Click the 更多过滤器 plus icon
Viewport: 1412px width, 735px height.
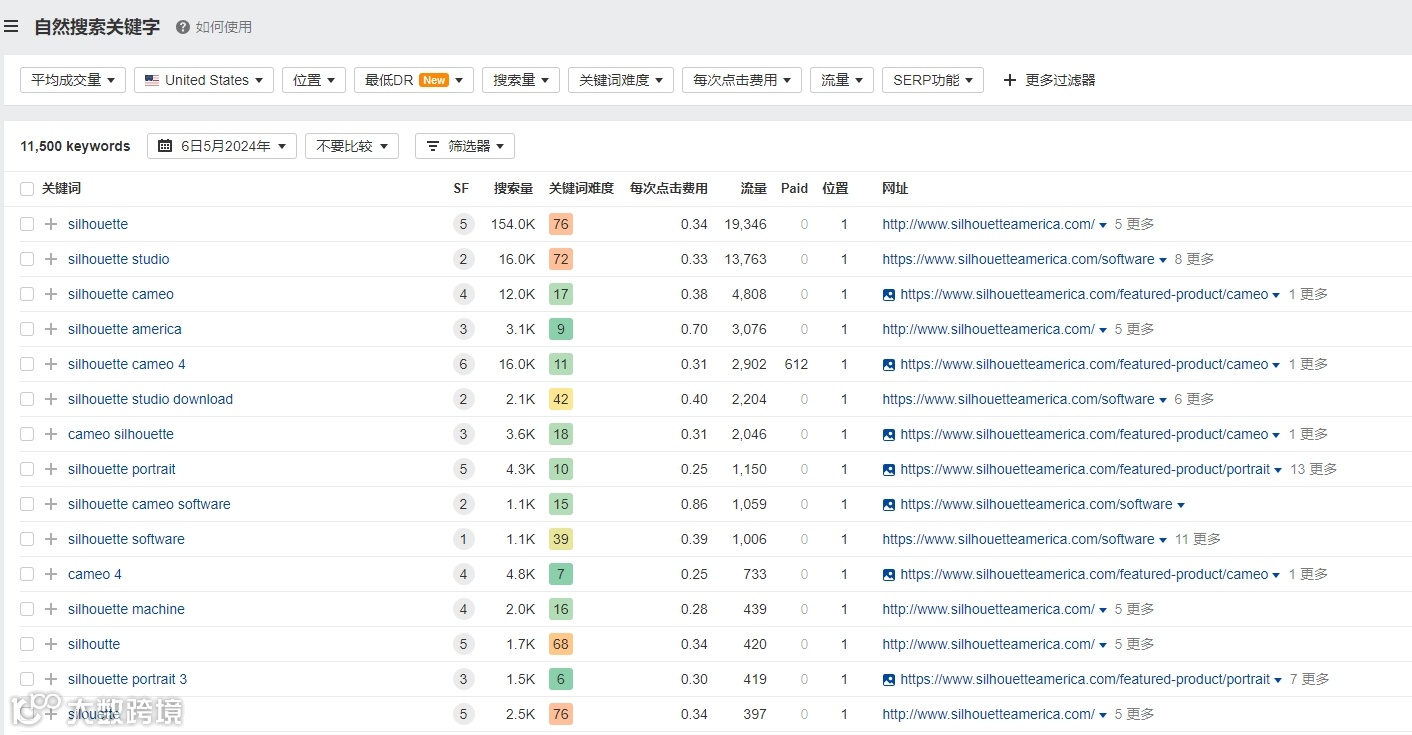(1009, 80)
